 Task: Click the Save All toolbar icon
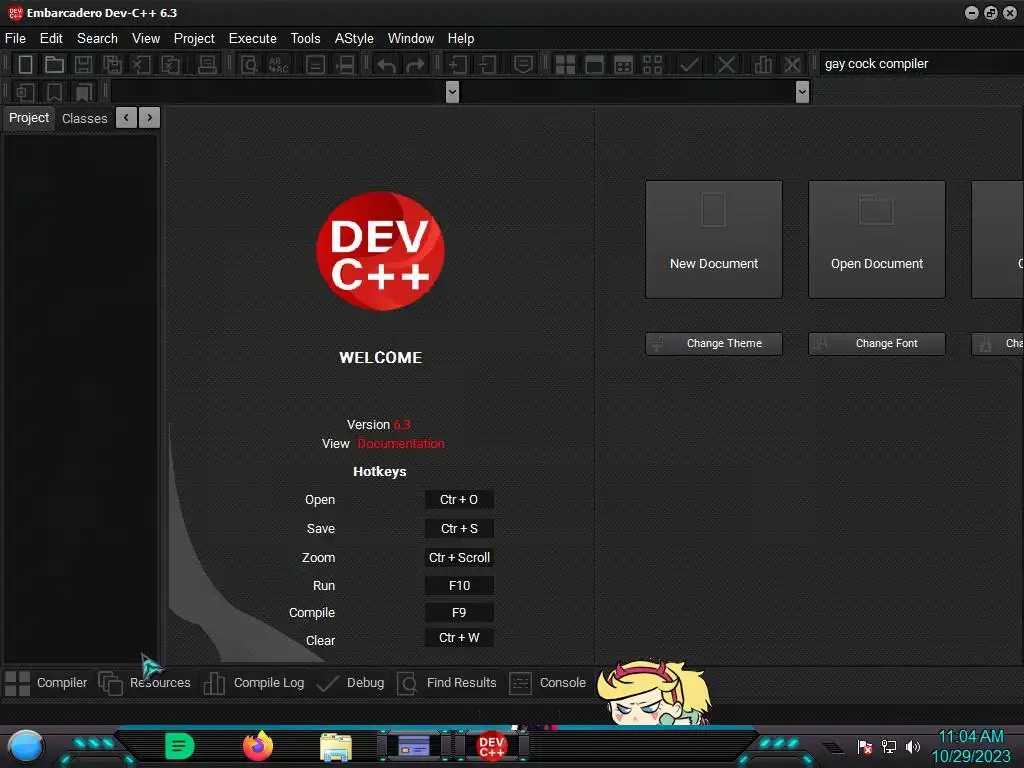[112, 64]
